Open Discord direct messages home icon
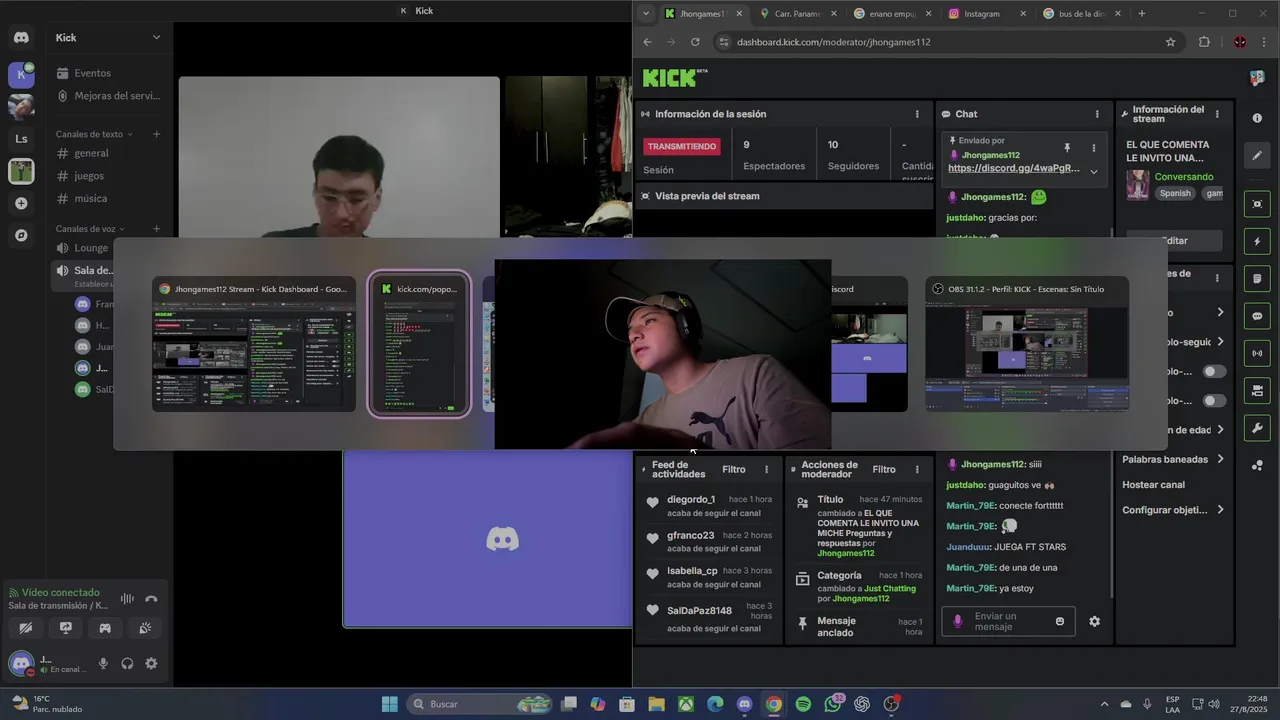The height and width of the screenshot is (720, 1280). pos(21,37)
